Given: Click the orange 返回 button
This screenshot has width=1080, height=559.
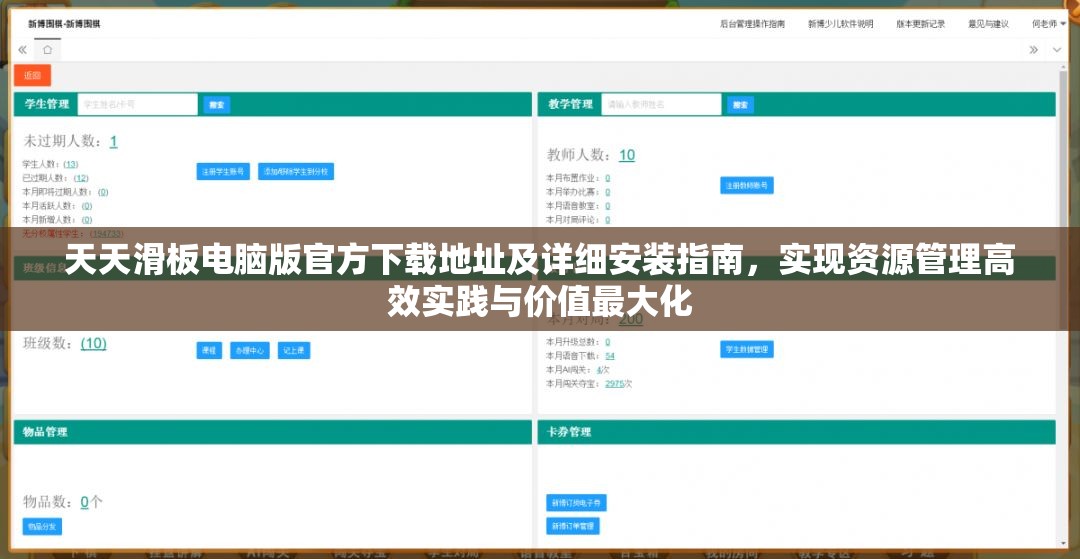Looking at the screenshot, I should [32, 76].
